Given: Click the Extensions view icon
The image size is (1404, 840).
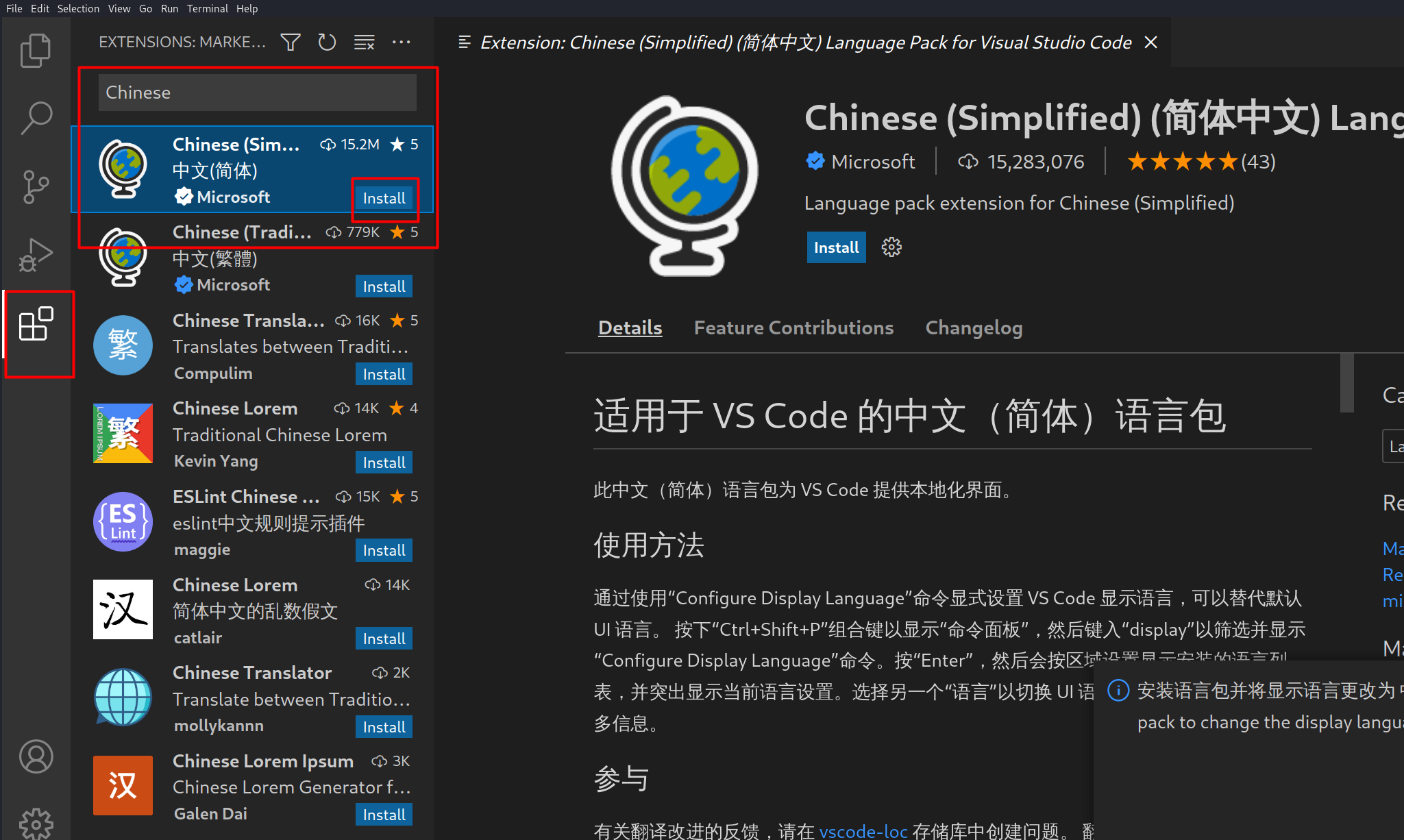Looking at the screenshot, I should pyautogui.click(x=36, y=324).
